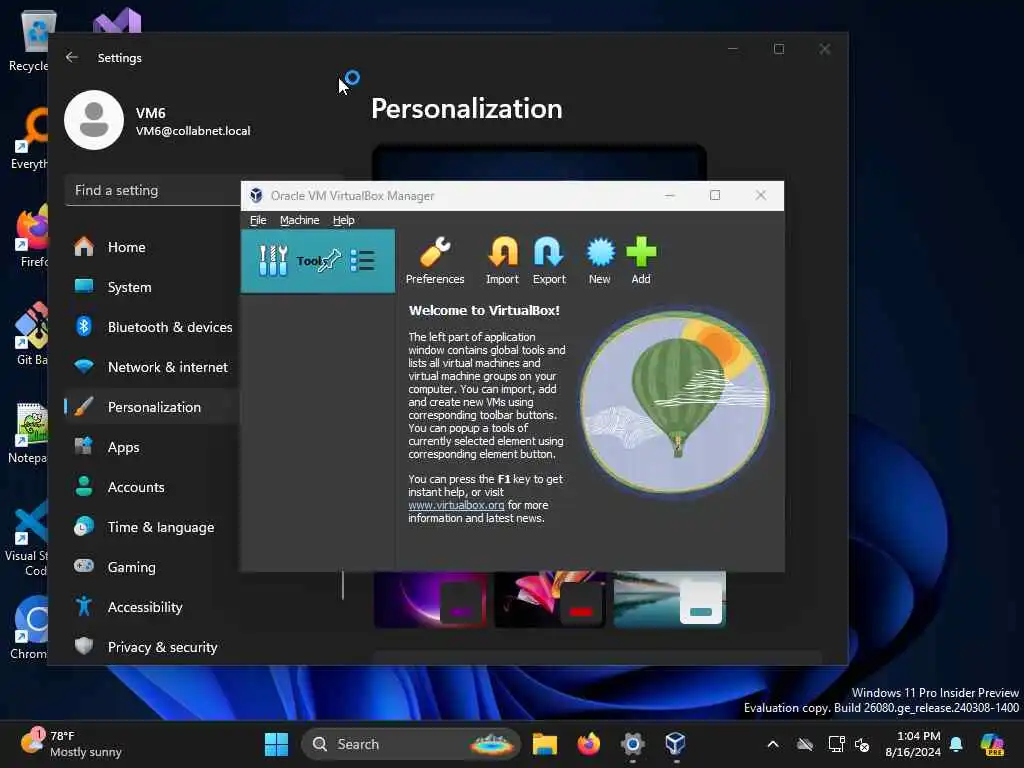Open Accounts settings category
The image size is (1024, 768).
152,487
